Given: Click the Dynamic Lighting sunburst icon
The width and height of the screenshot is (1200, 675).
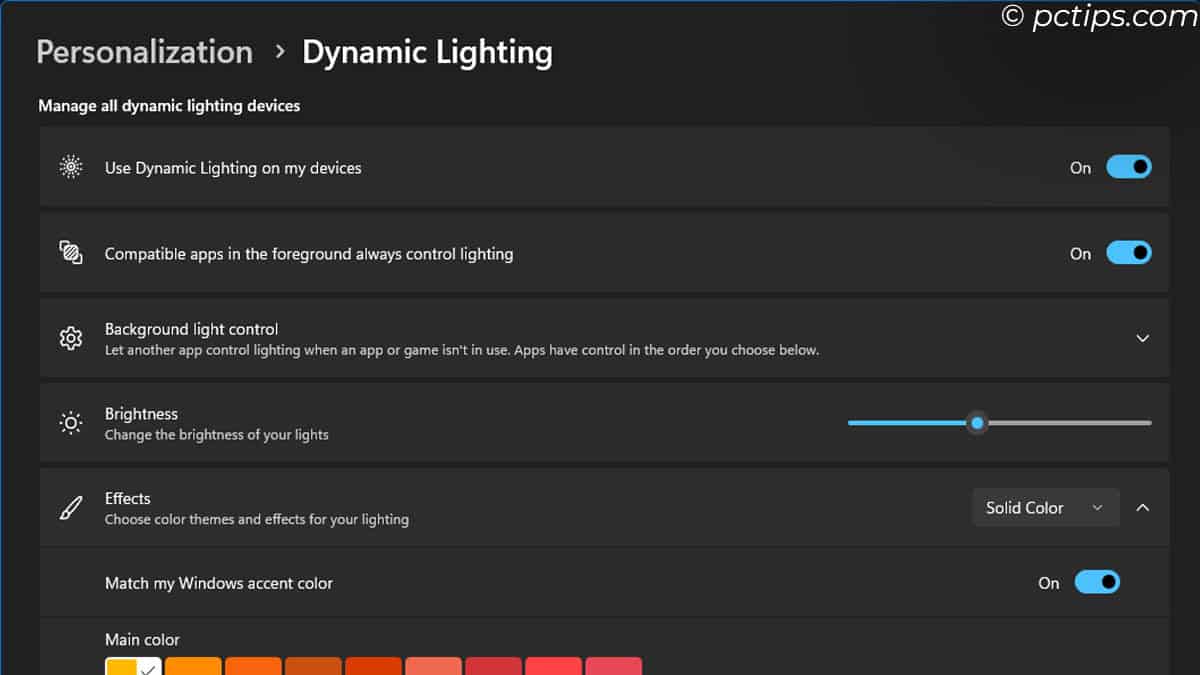Looking at the screenshot, I should click(x=71, y=168).
